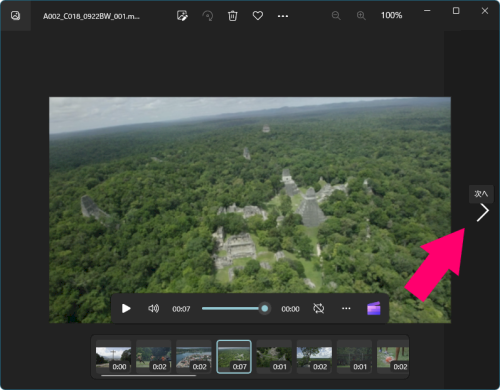Open the top toolbar more options menu
The height and width of the screenshot is (390, 500).
[x=283, y=16]
